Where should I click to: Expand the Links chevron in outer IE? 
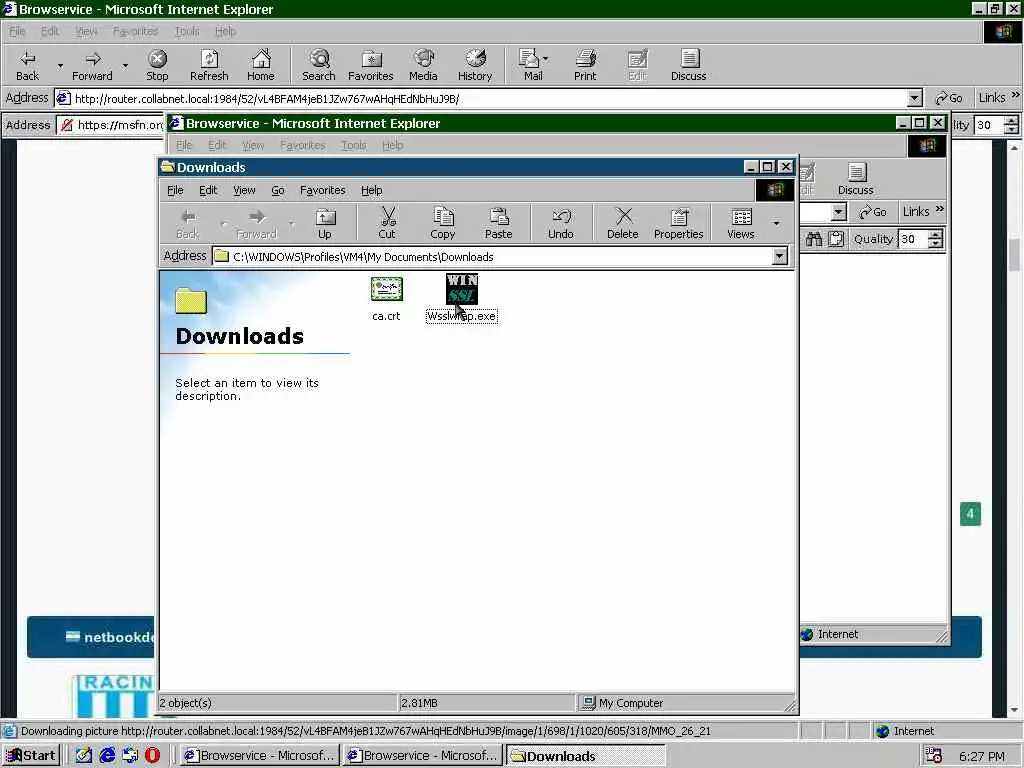1016,96
